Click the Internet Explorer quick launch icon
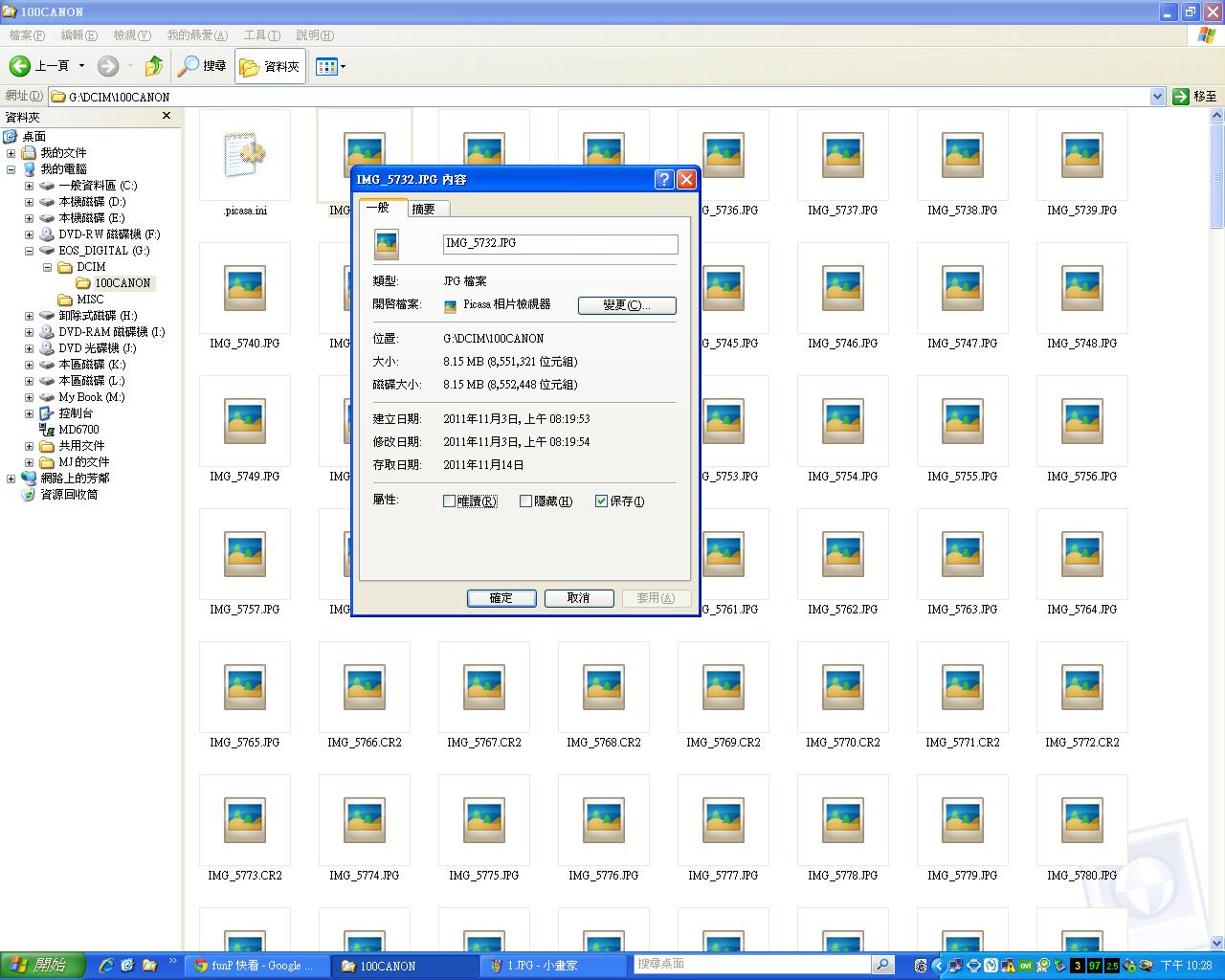 [x=106, y=966]
